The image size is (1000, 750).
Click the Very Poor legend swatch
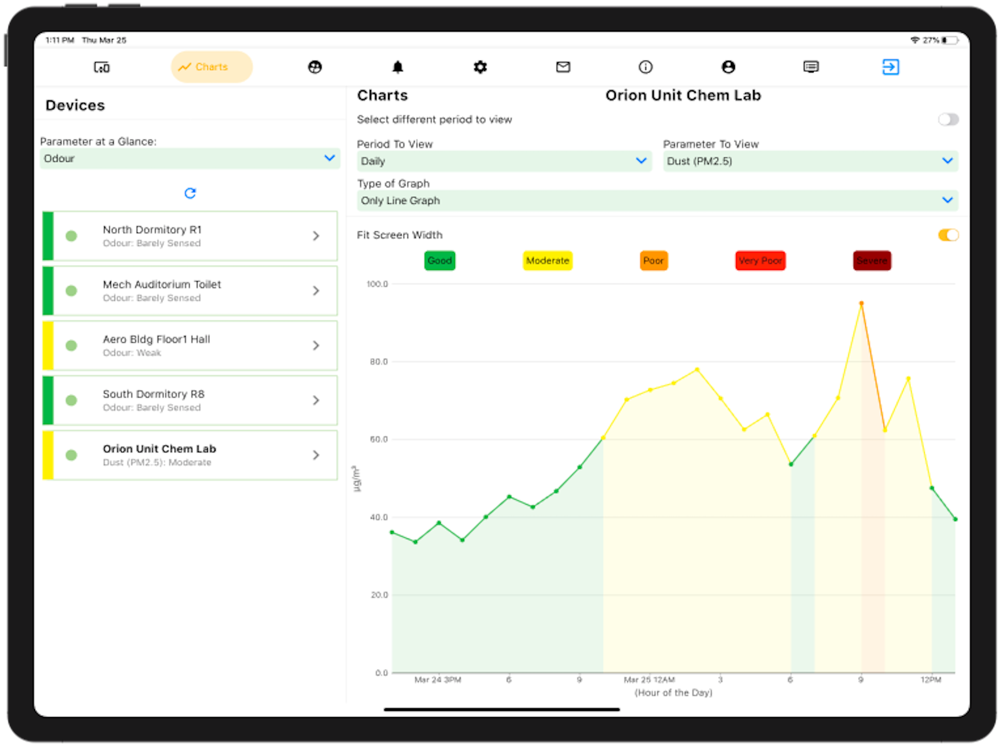[760, 260]
